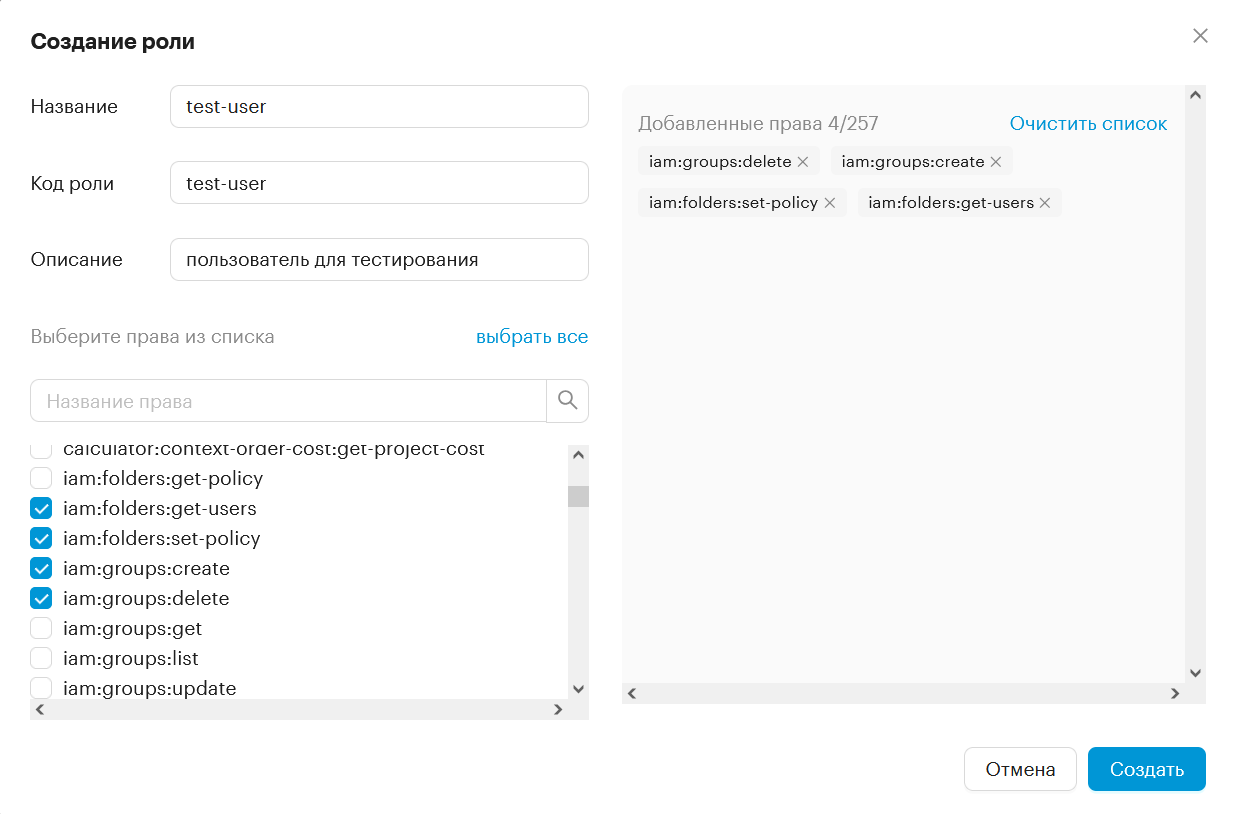The height and width of the screenshot is (814, 1233).
Task: Click the Отмена button
Action: click(x=1020, y=769)
